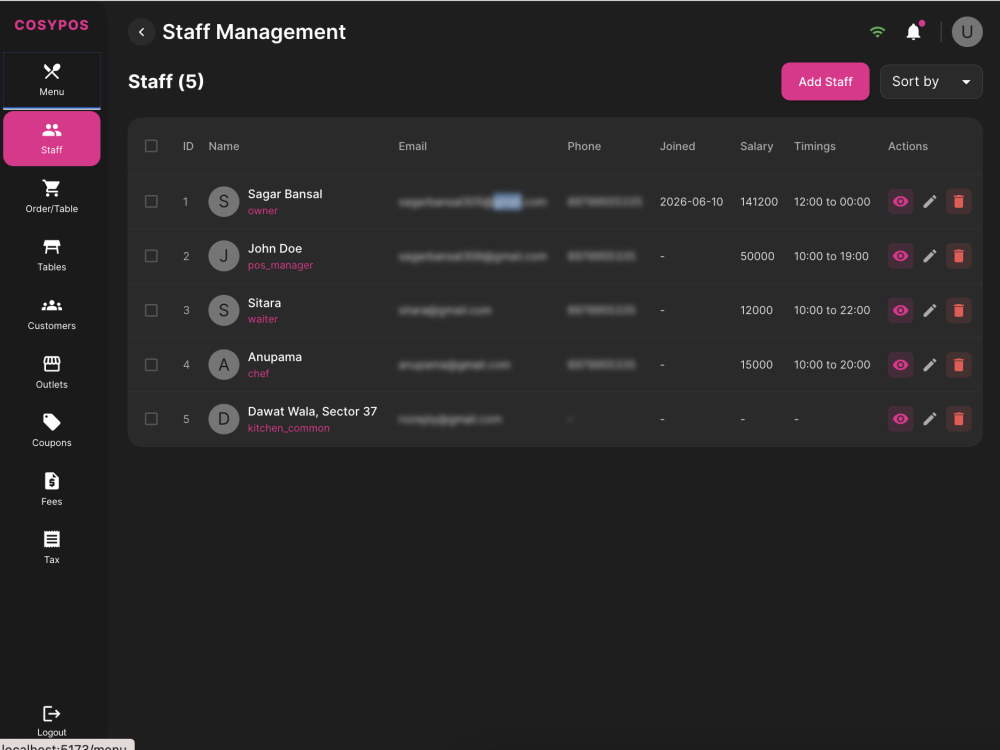This screenshot has height=750, width=1000.
Task: View Sagar Bansal details with eye icon
Action: pos(901,202)
